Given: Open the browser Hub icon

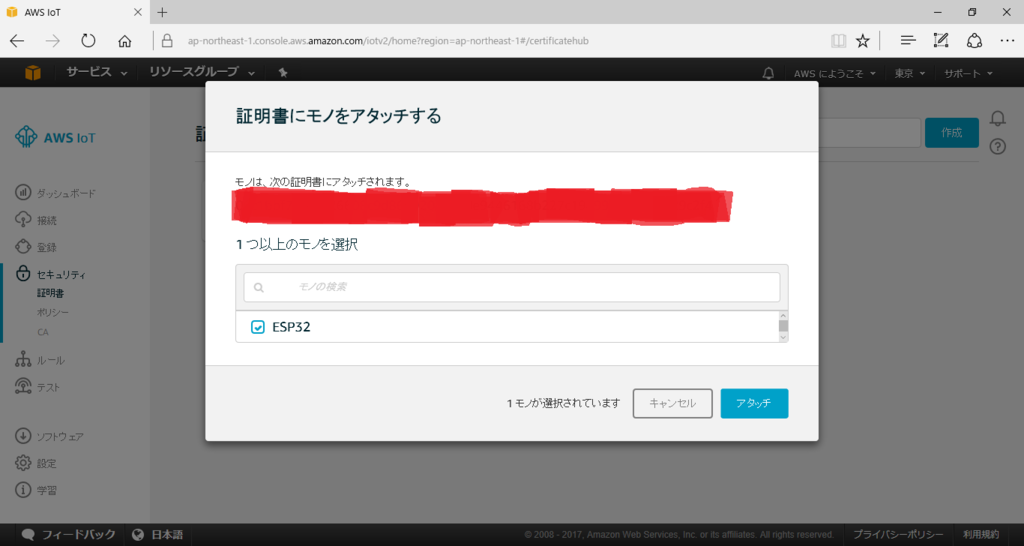Looking at the screenshot, I should pyautogui.click(x=908, y=41).
